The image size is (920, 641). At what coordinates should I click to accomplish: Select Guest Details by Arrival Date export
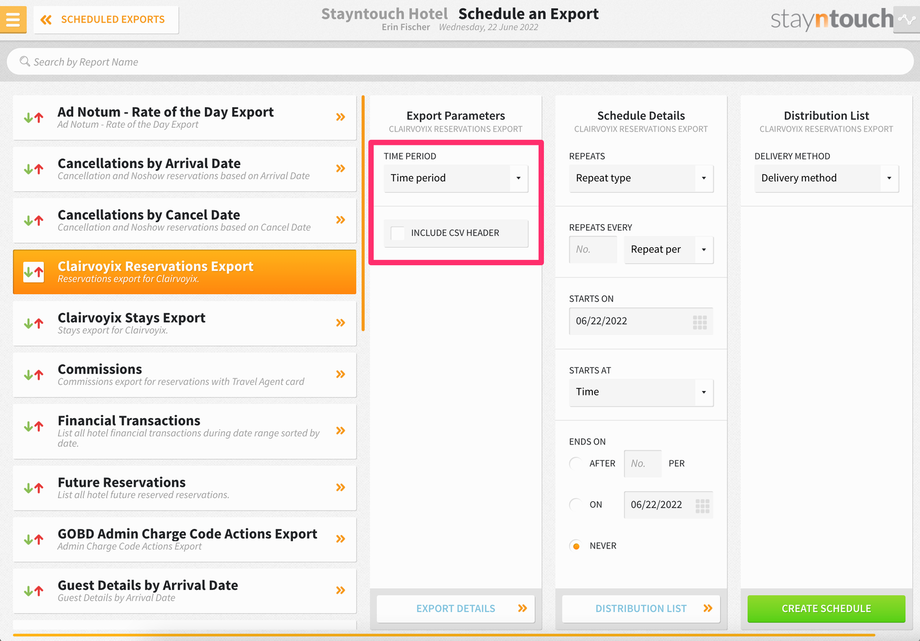(x=184, y=591)
